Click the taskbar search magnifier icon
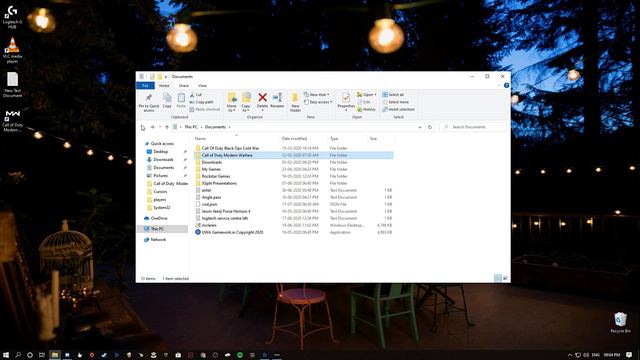 point(18,355)
